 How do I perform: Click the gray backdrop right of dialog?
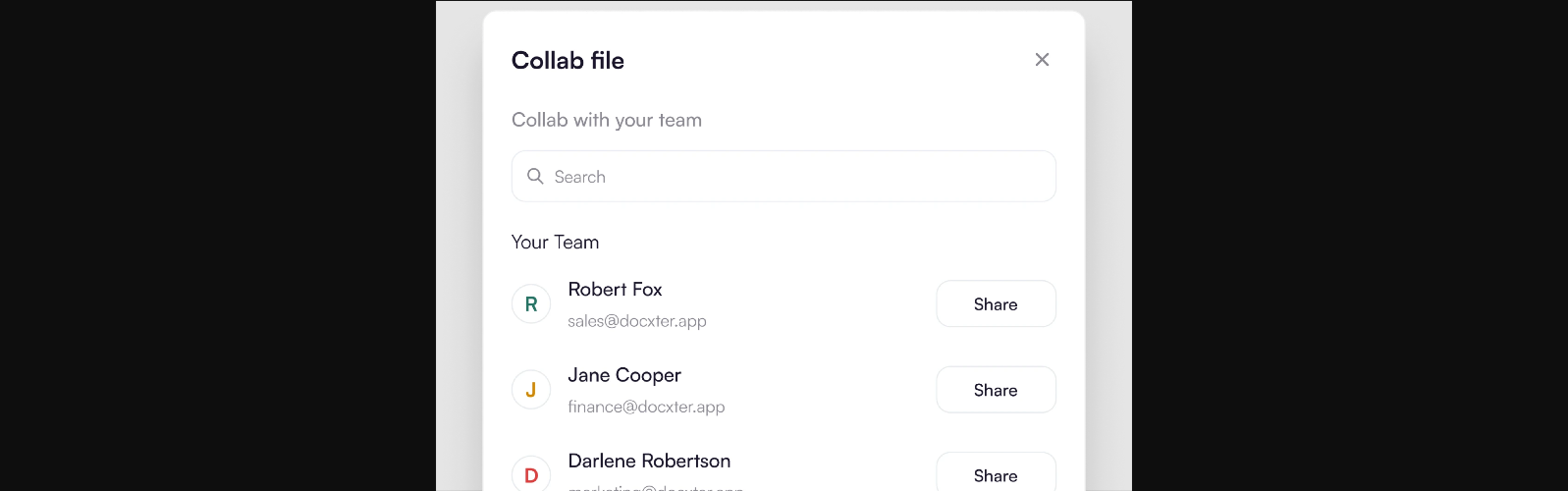[1108, 245]
